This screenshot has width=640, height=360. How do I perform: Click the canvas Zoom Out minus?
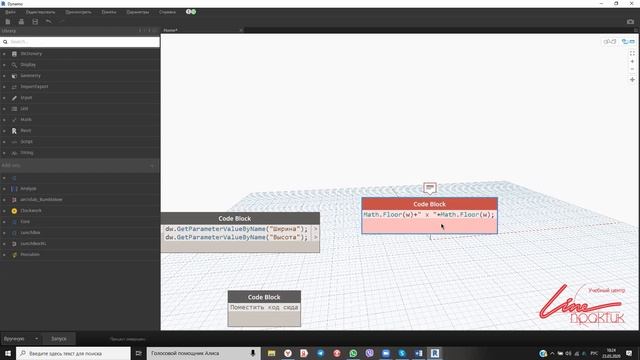(632, 69)
